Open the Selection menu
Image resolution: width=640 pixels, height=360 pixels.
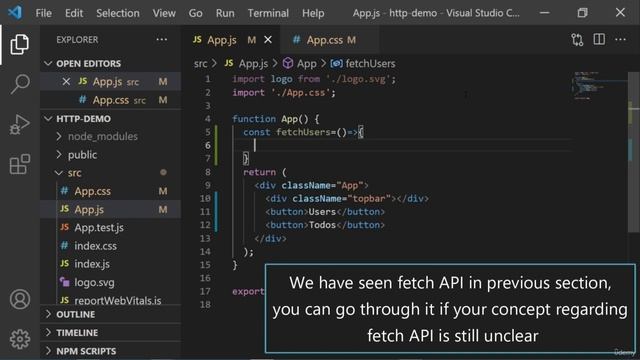tap(118, 13)
